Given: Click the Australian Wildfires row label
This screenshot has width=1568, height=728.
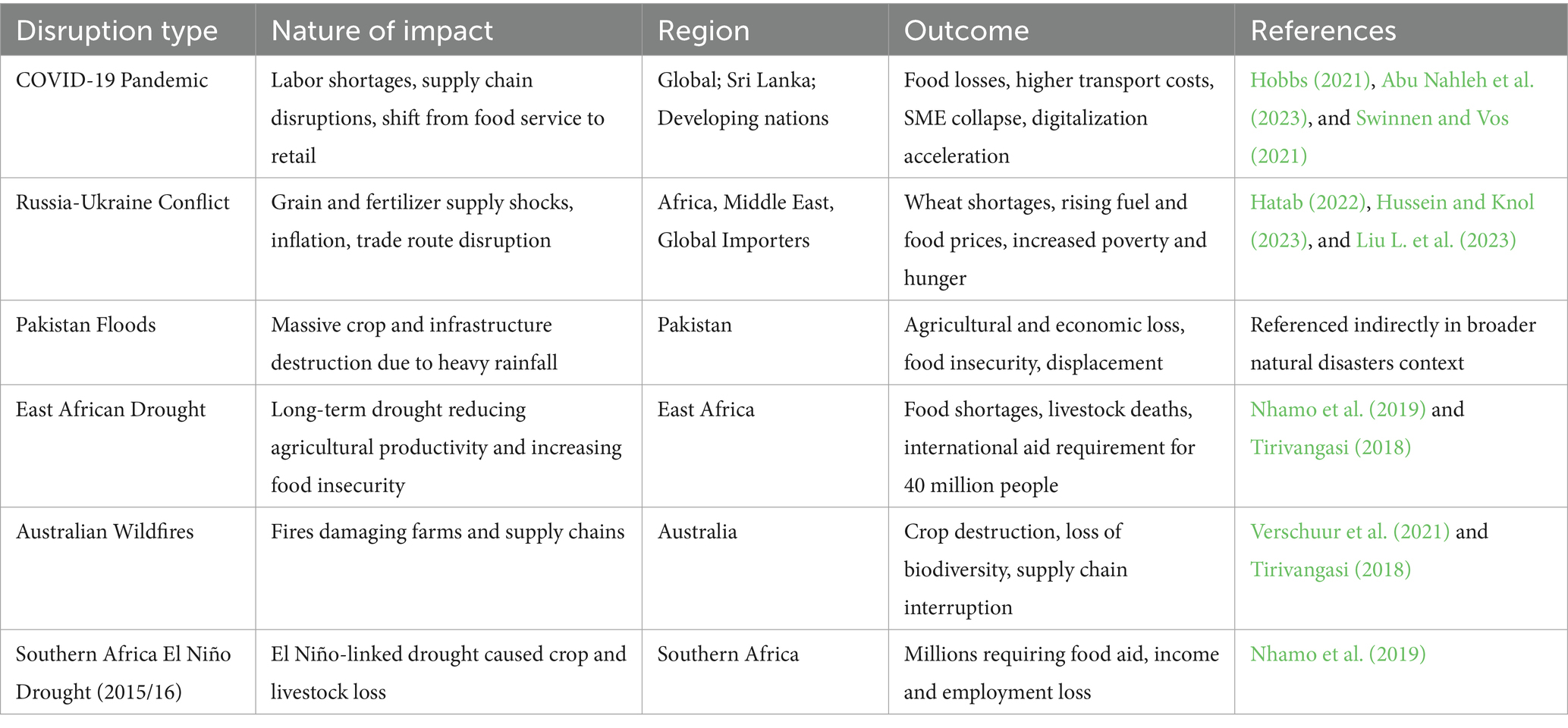Looking at the screenshot, I should point(105,532).
